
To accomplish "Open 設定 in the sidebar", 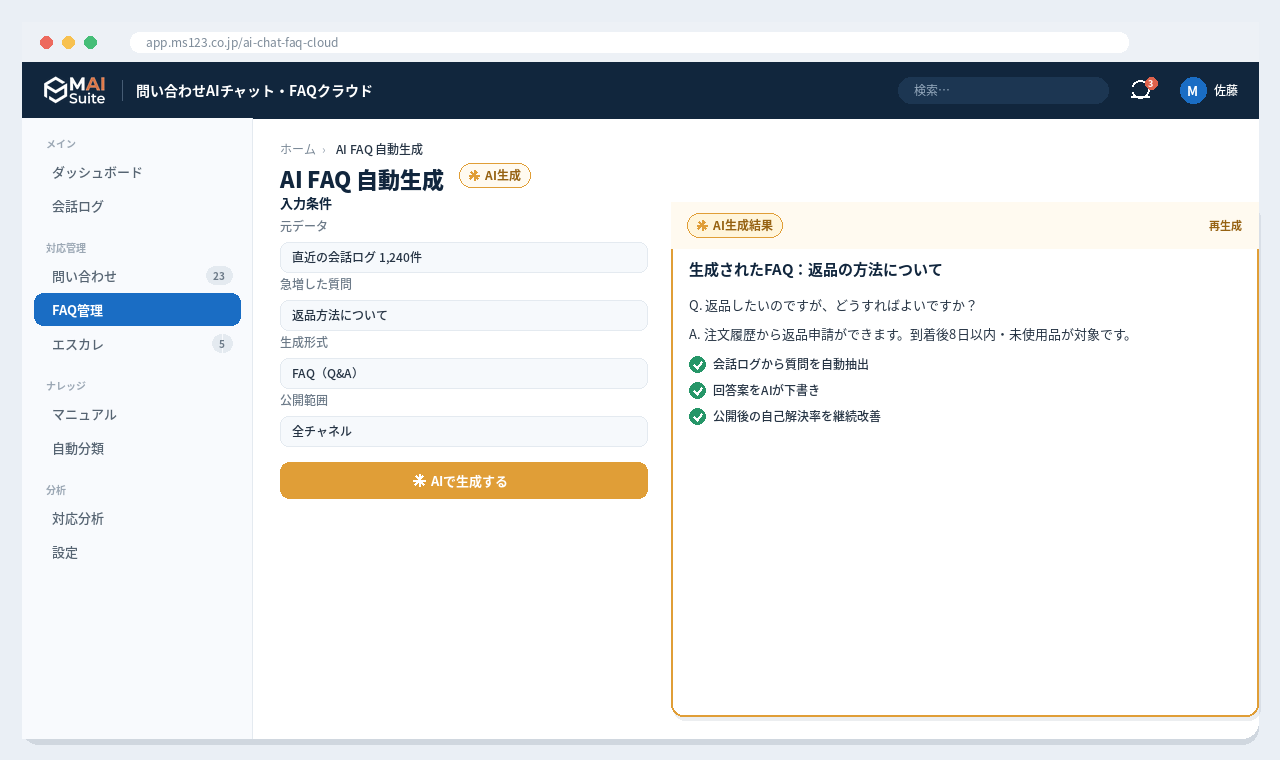I will coord(137,552).
